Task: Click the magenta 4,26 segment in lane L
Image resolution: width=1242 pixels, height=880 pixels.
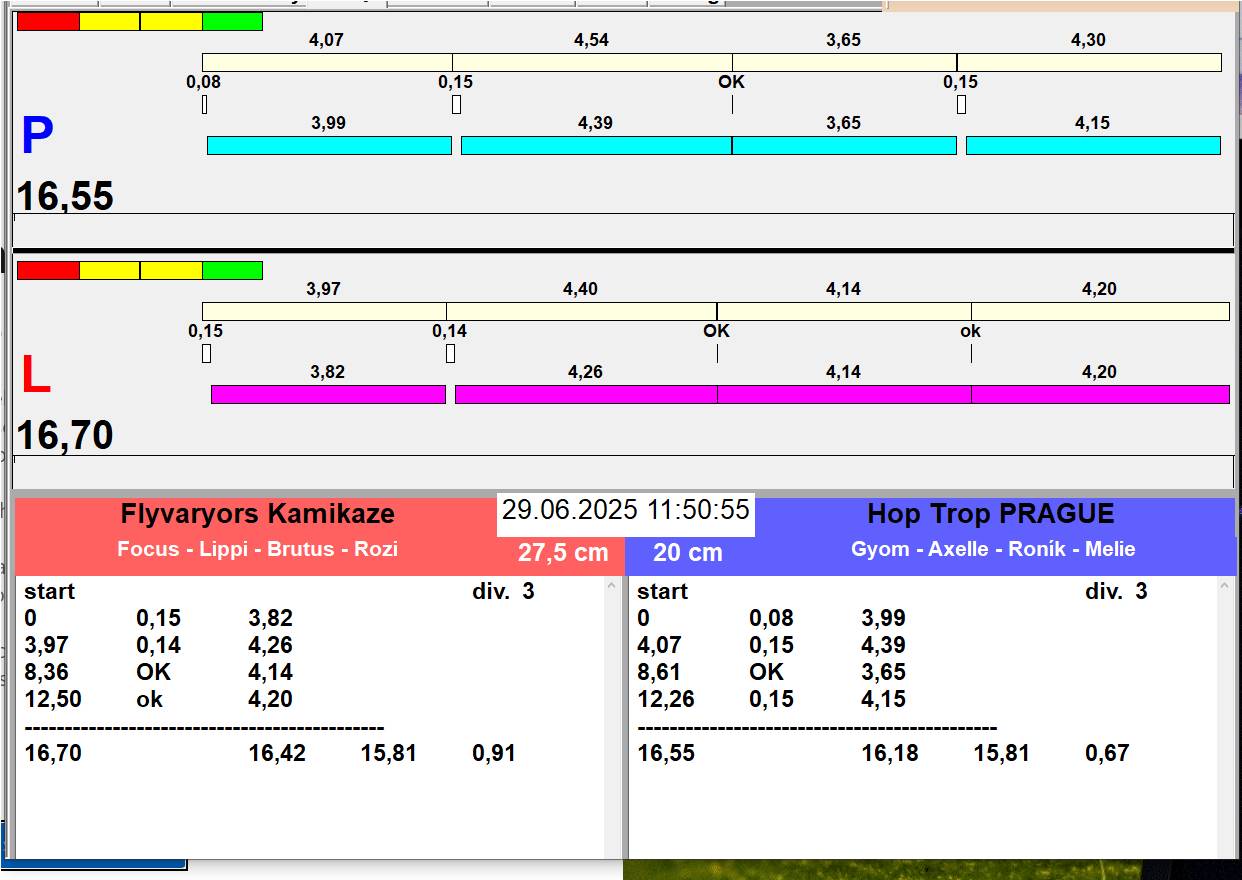Action: click(x=586, y=394)
